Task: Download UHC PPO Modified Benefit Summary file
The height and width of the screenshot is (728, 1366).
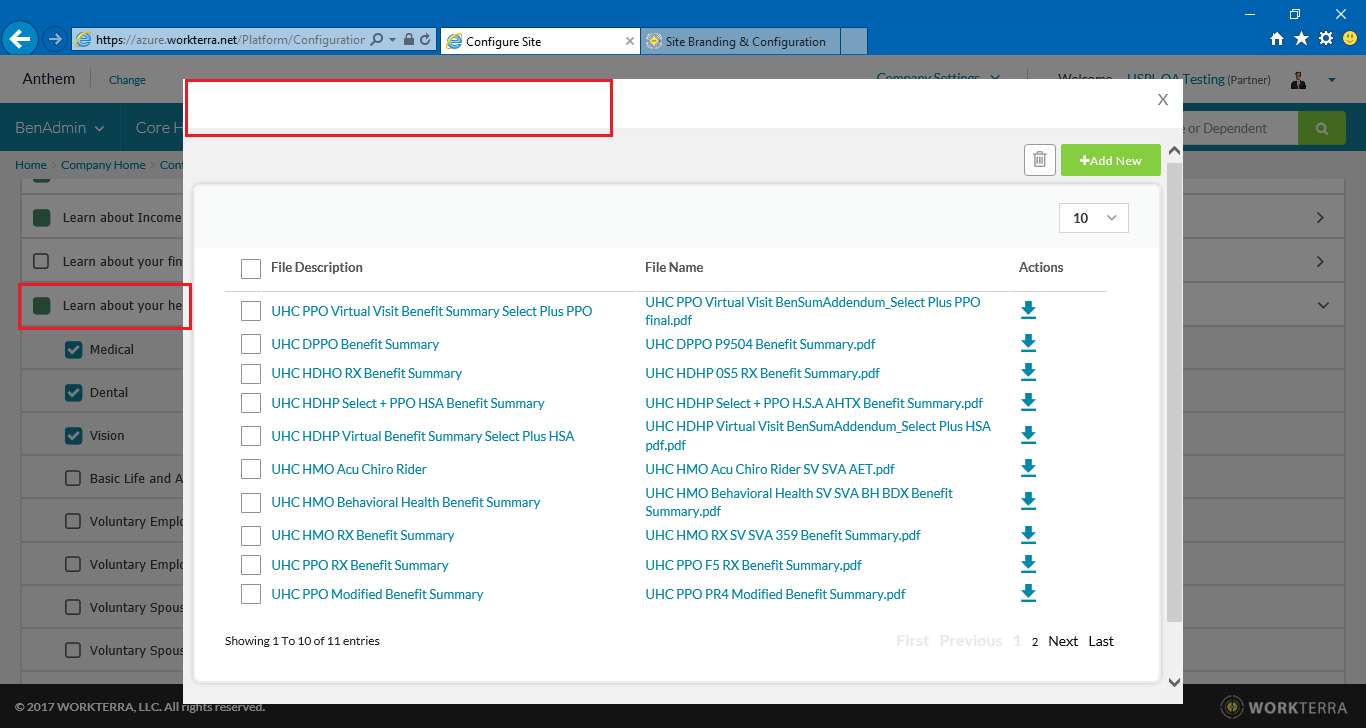Action: click(x=1028, y=593)
